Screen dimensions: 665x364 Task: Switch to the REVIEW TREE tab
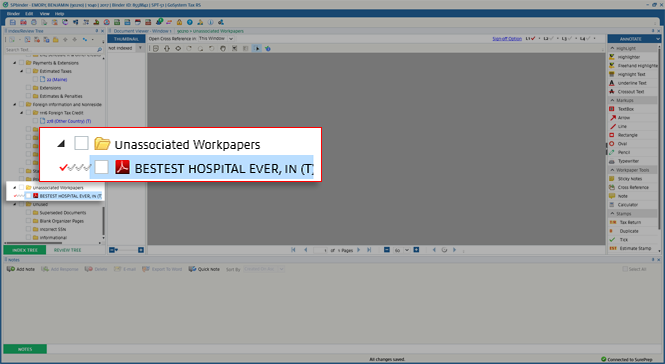pos(67,250)
